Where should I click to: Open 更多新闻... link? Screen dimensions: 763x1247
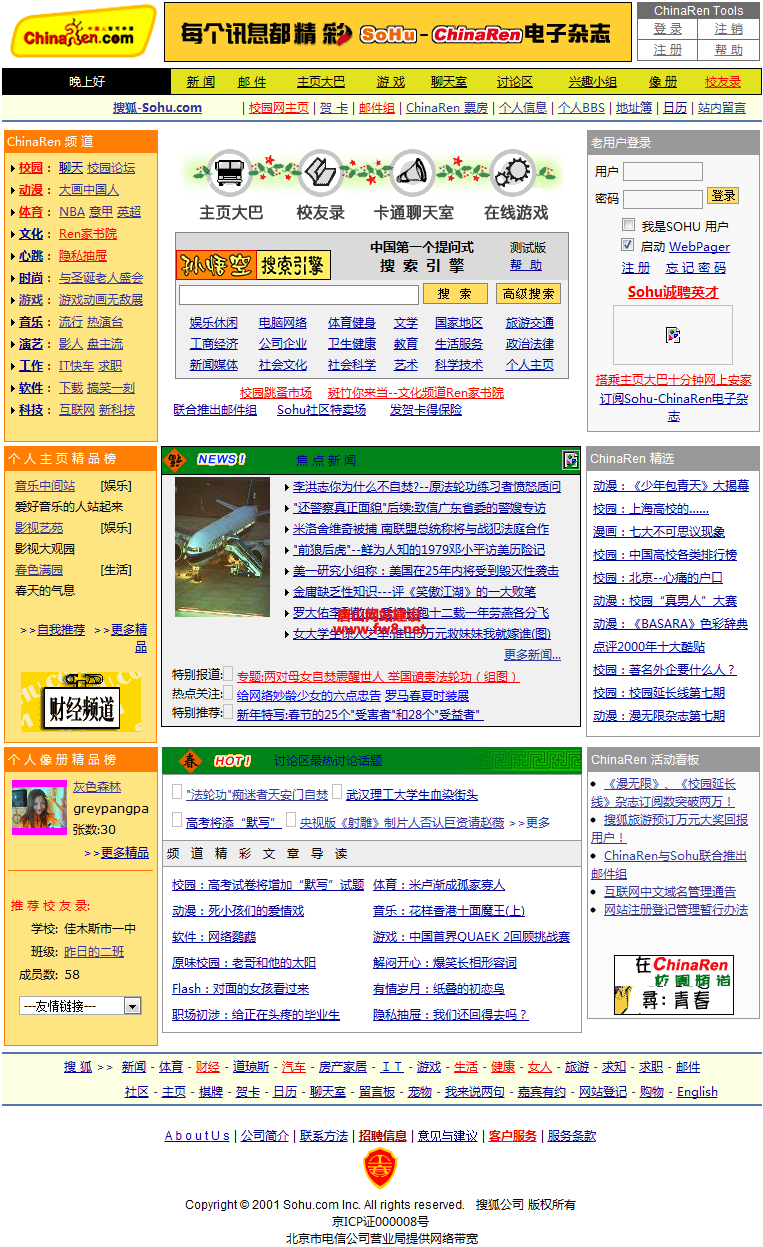533,655
